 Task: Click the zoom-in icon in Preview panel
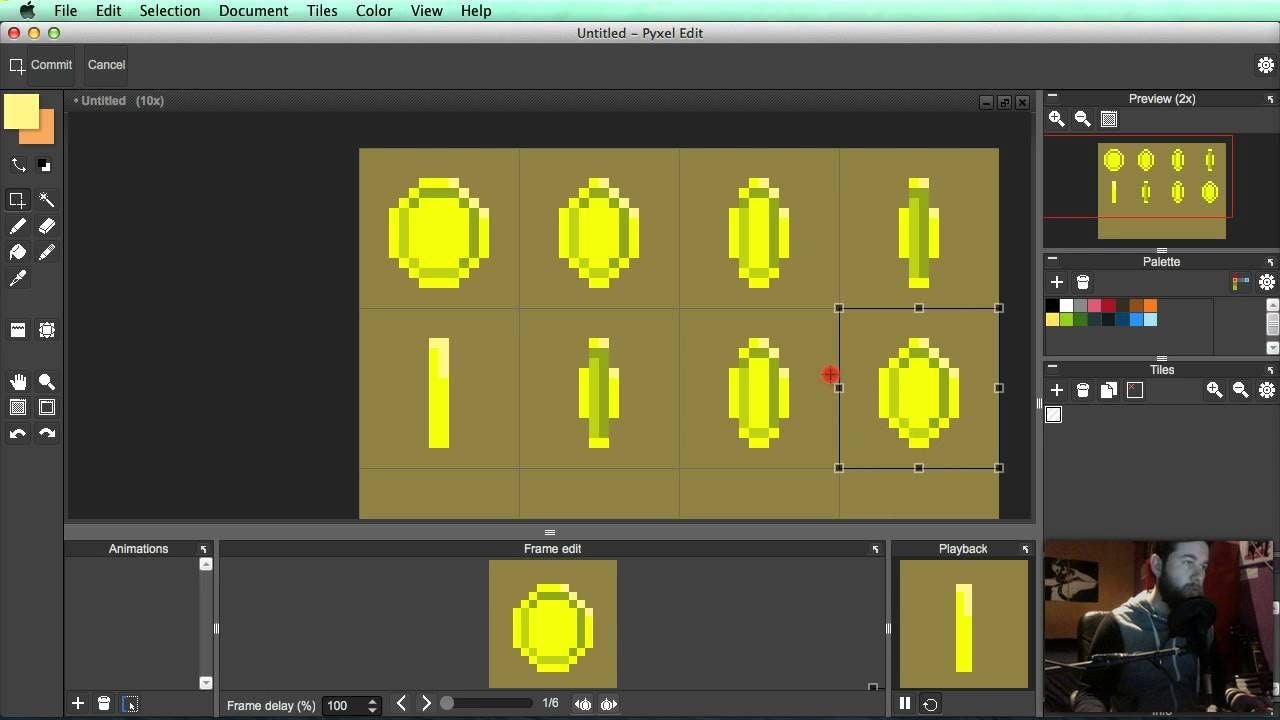(1056, 119)
